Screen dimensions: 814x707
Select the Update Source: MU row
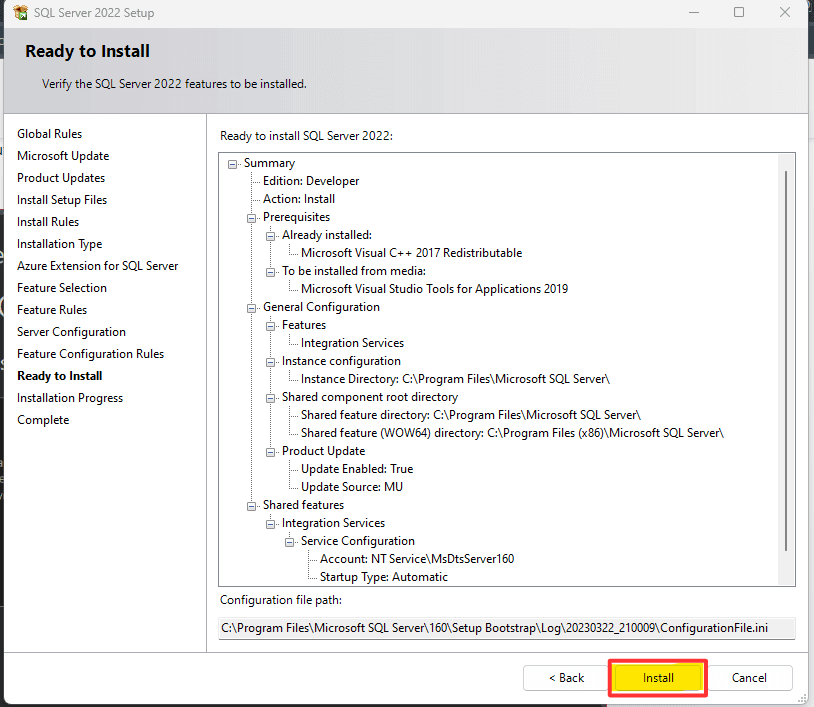pyautogui.click(x=351, y=487)
